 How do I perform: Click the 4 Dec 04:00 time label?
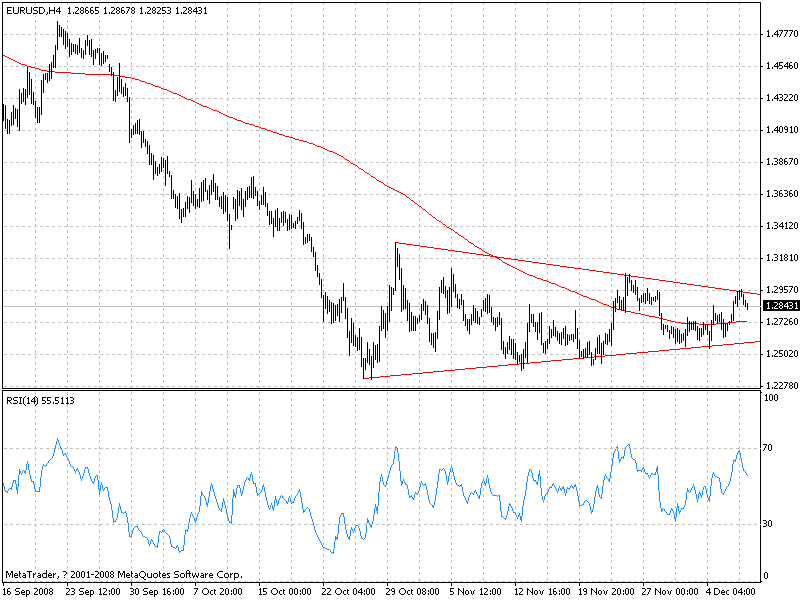coord(731,592)
